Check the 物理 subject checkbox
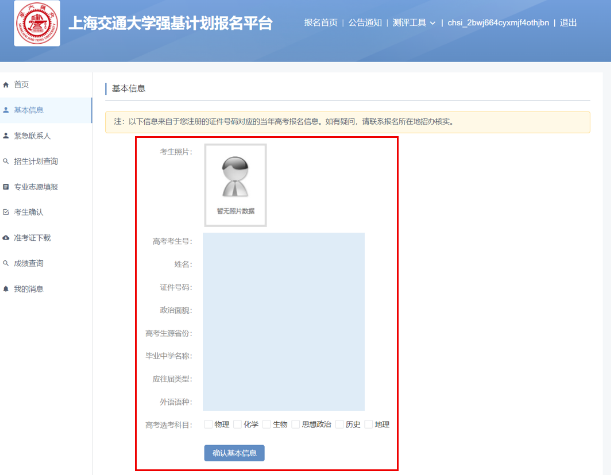 [x=208, y=424]
